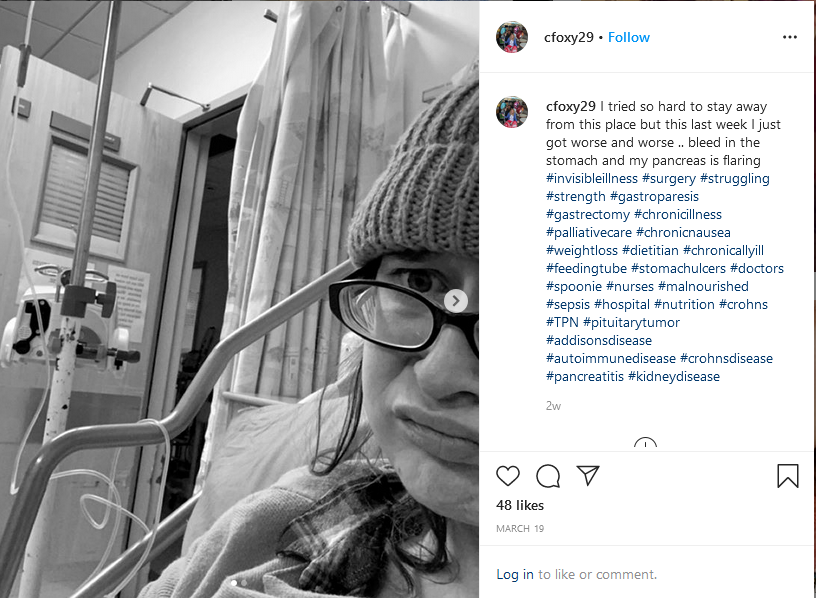Screen dimensions: 816x598
Task: Go to next photo with arrow
Action: (x=455, y=301)
